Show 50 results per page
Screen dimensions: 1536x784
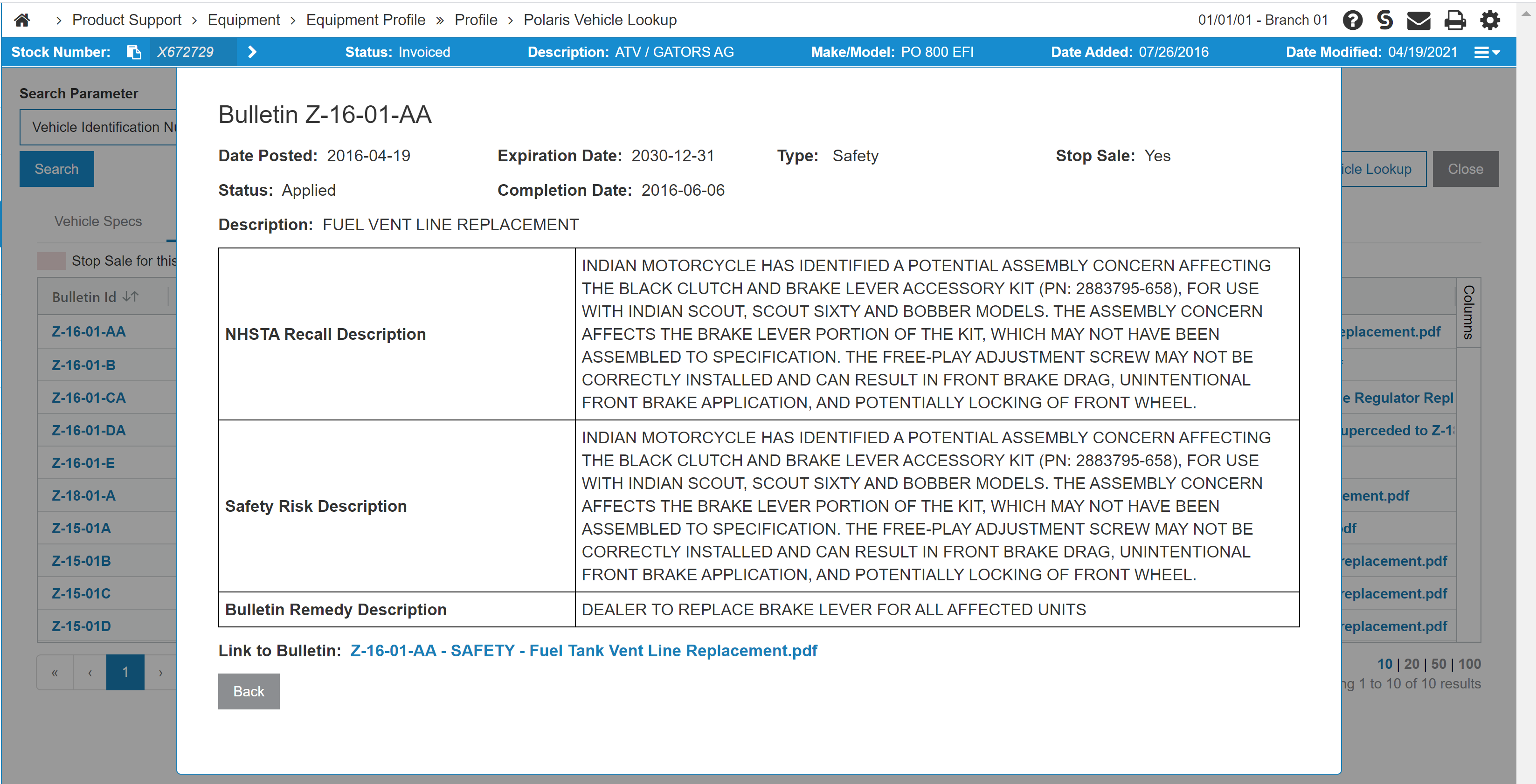point(1438,664)
